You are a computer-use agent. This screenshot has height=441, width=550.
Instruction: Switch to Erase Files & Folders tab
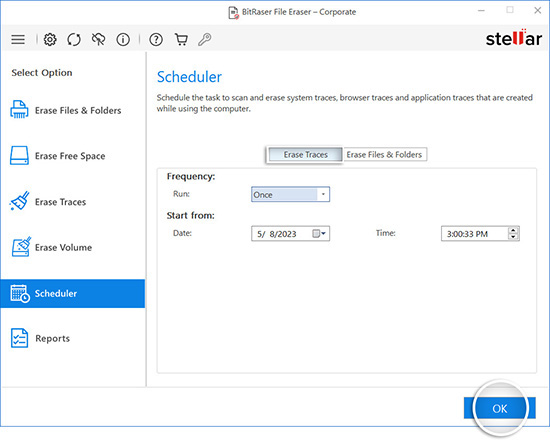pyautogui.click(x=384, y=155)
